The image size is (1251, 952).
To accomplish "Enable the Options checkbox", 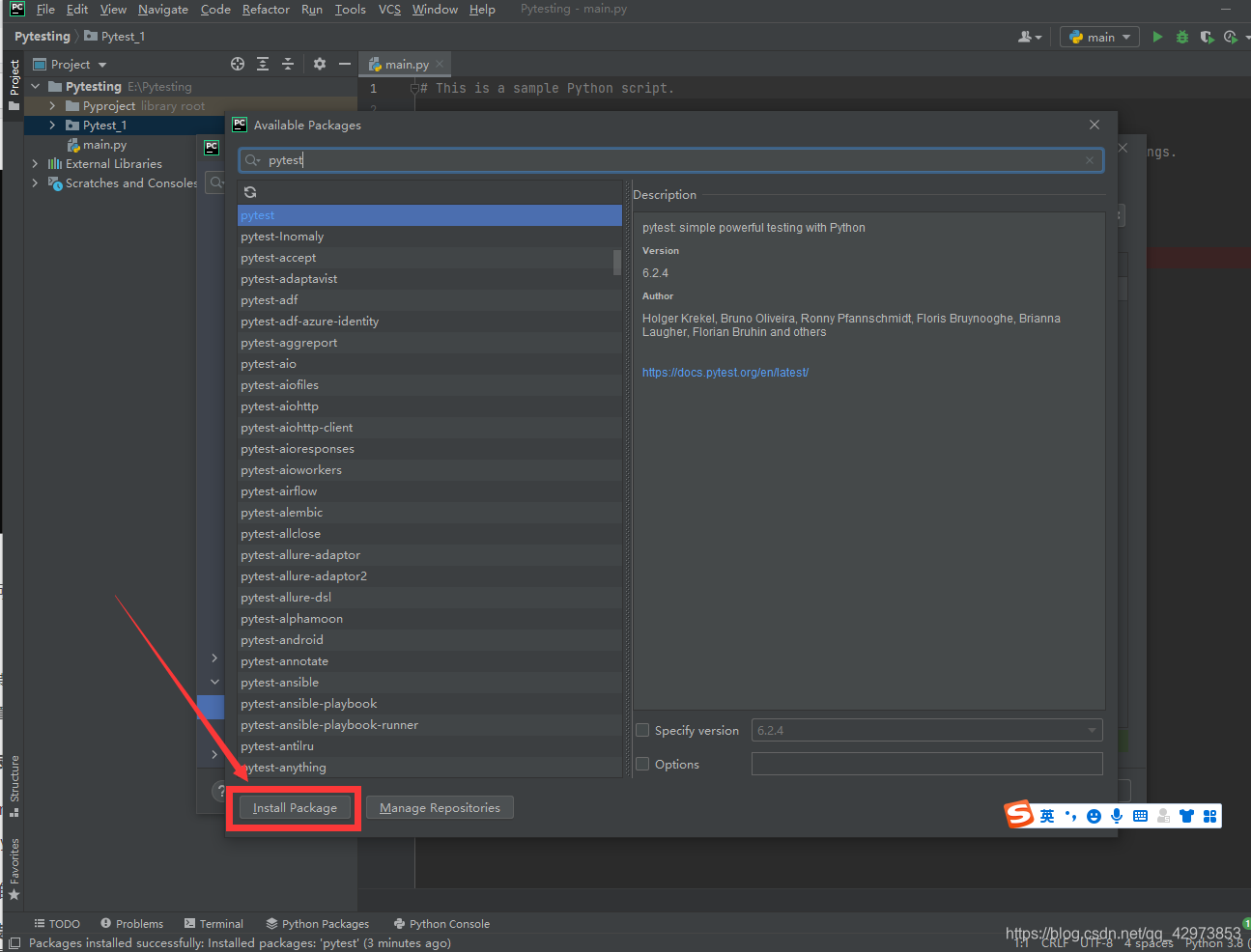I will pos(642,765).
